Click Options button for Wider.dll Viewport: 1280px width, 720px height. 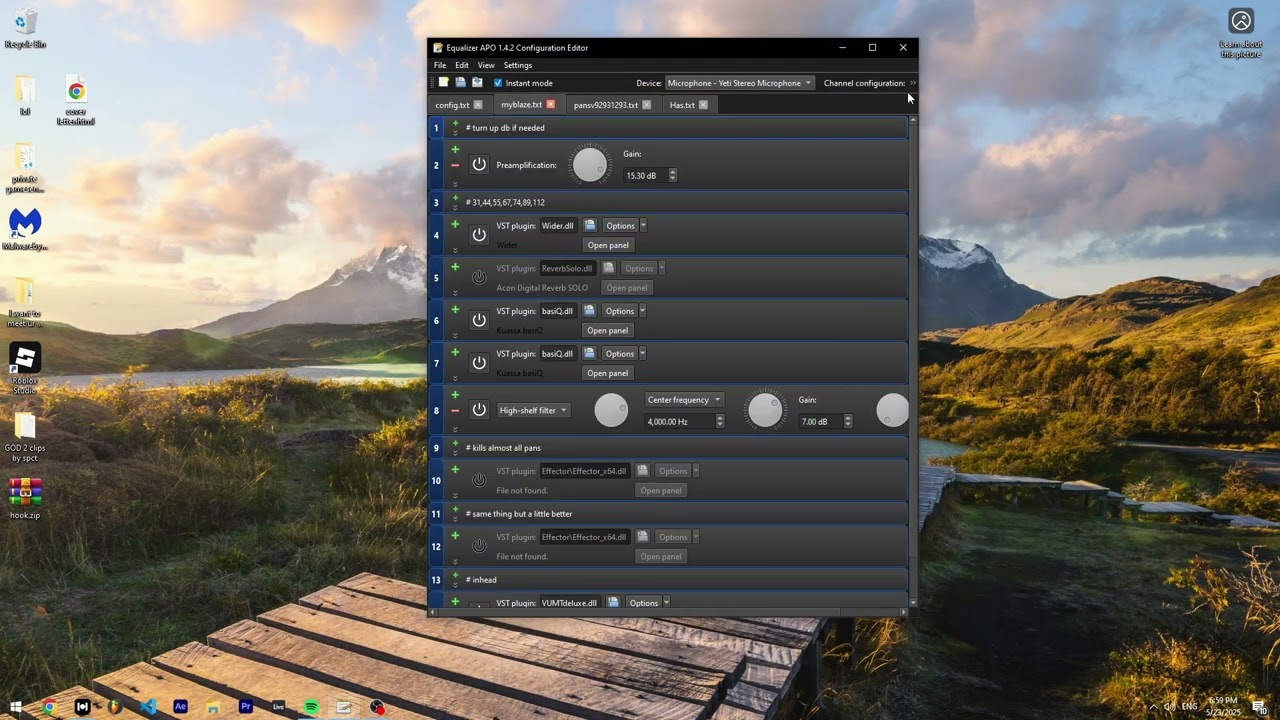[620, 226]
